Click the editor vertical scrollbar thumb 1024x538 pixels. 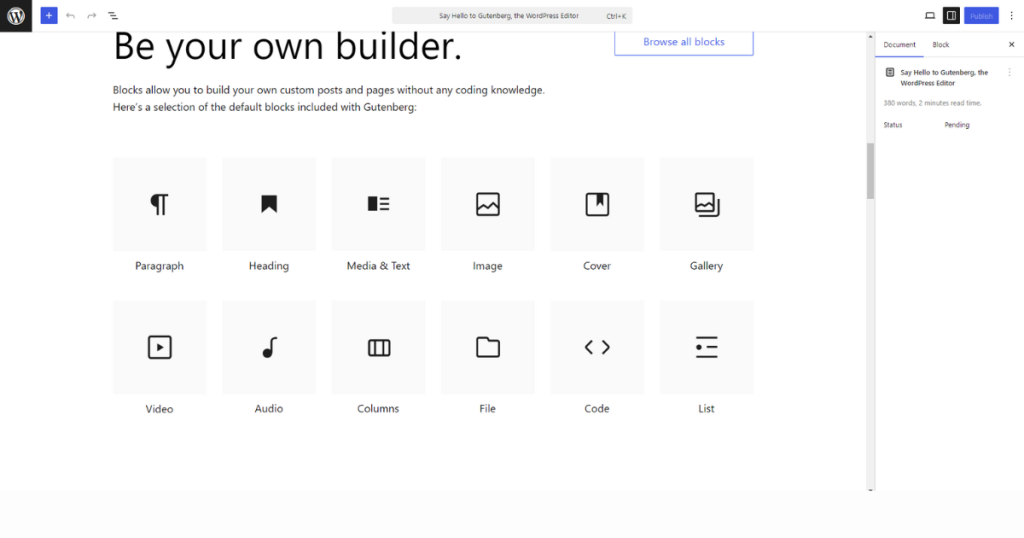click(871, 171)
